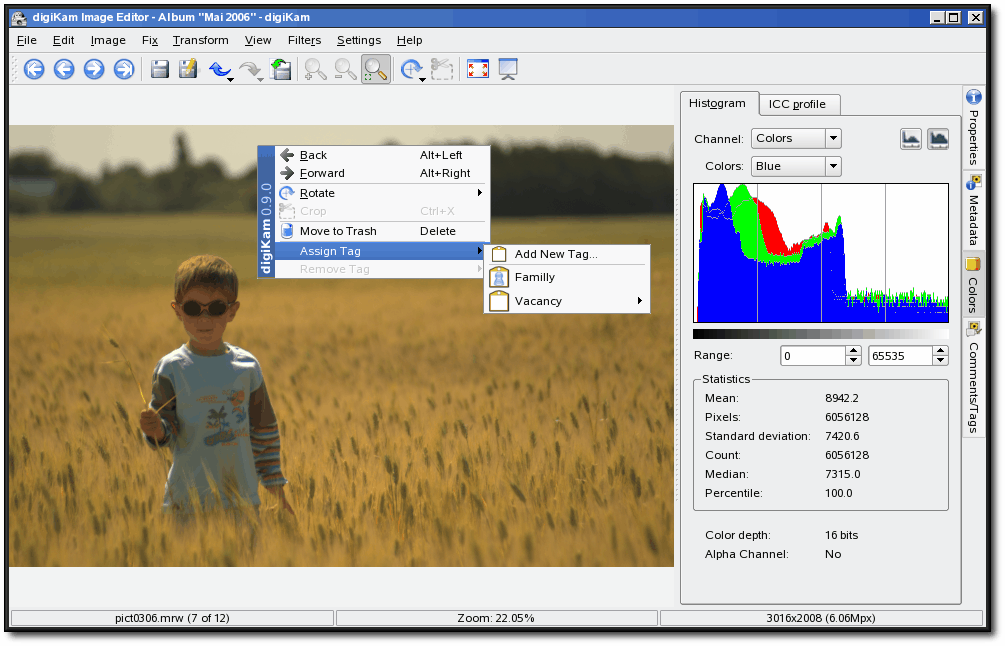Image resolution: width=1005 pixels, height=646 pixels.
Task: Click the Save As toolbar icon
Action: click(188, 69)
